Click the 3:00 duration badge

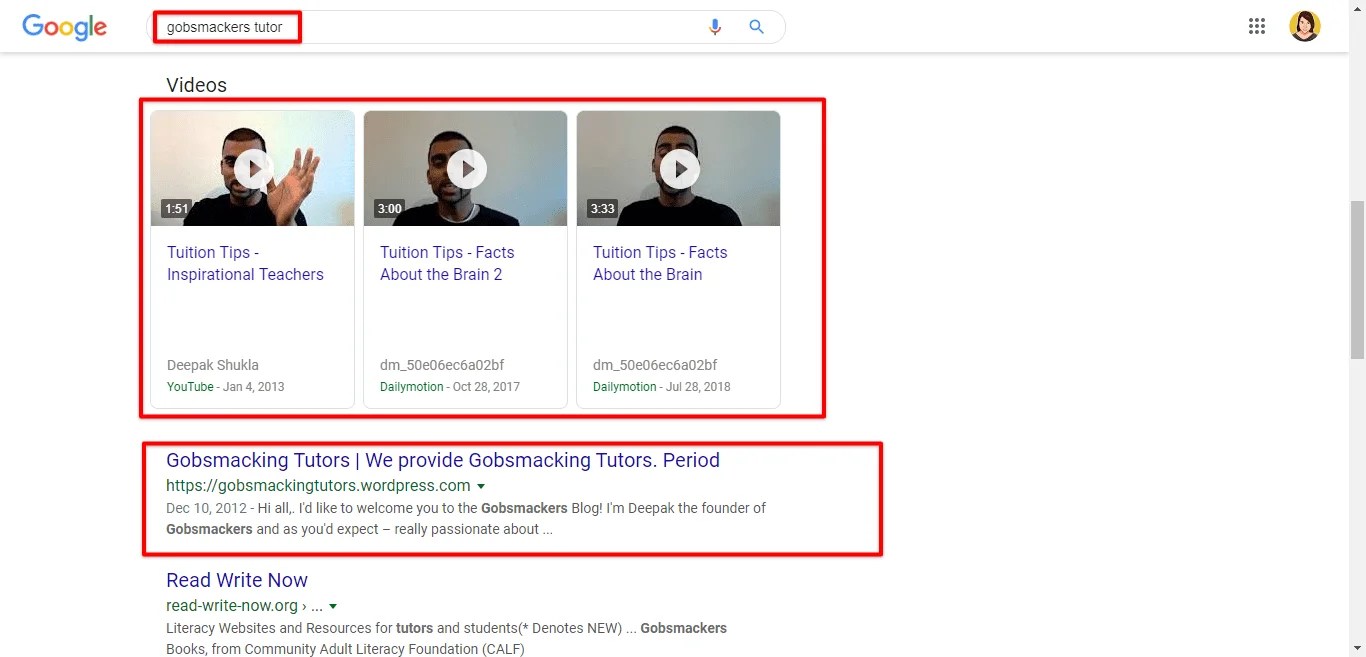[x=389, y=209]
